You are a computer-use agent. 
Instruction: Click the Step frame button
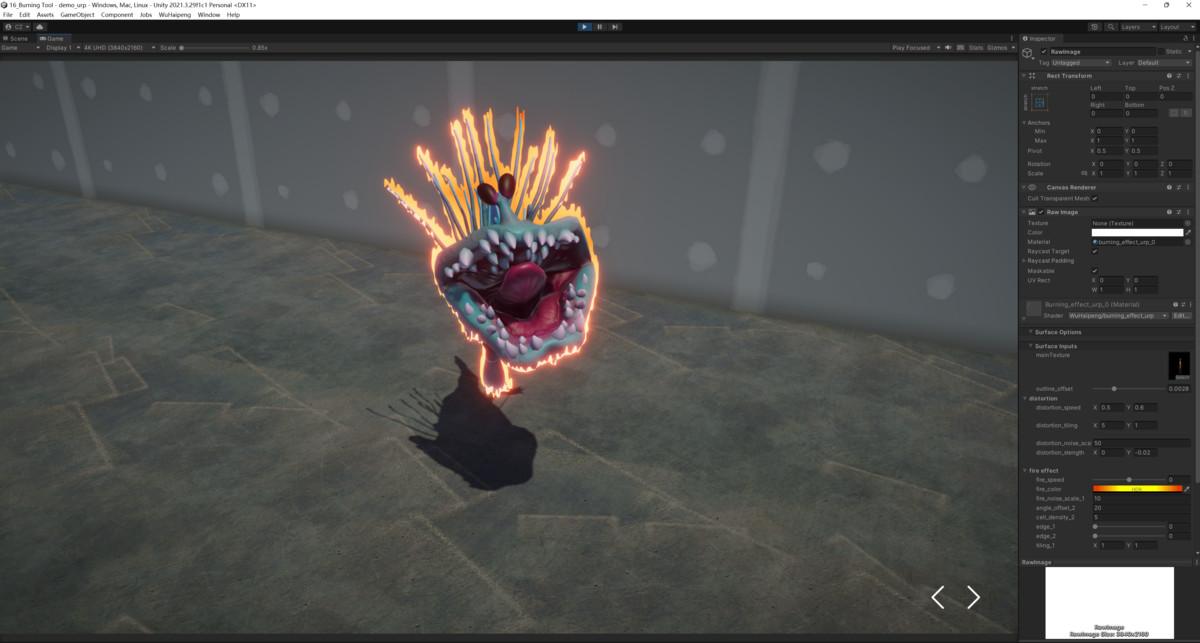click(x=615, y=27)
